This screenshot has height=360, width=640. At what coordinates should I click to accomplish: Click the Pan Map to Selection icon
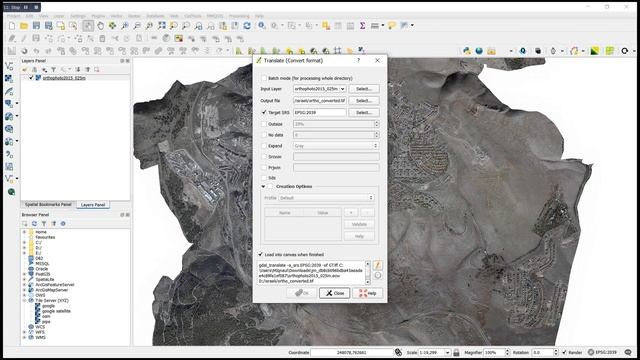point(112,26)
